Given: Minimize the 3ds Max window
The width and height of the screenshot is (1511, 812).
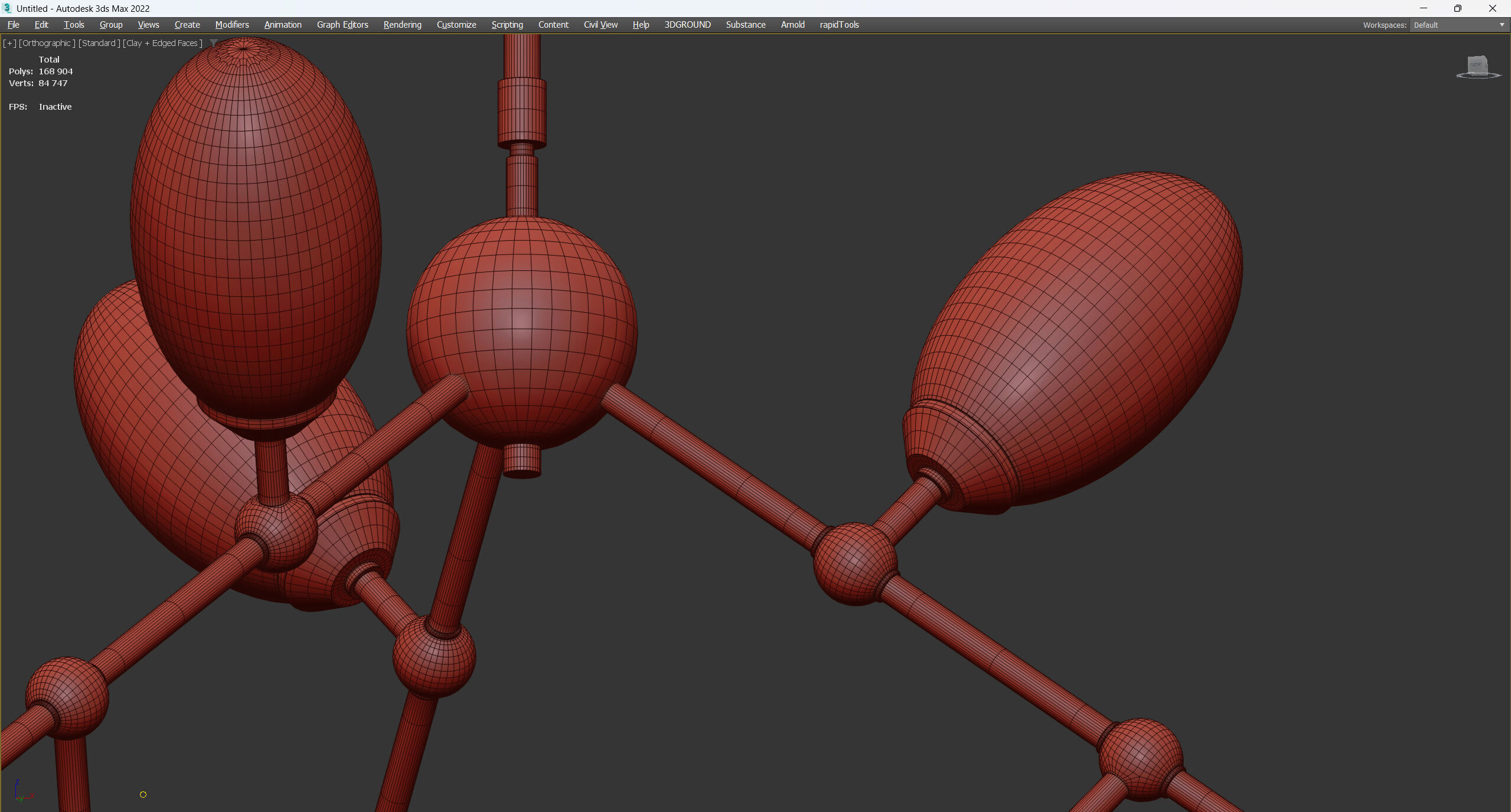Looking at the screenshot, I should coord(1424,8).
